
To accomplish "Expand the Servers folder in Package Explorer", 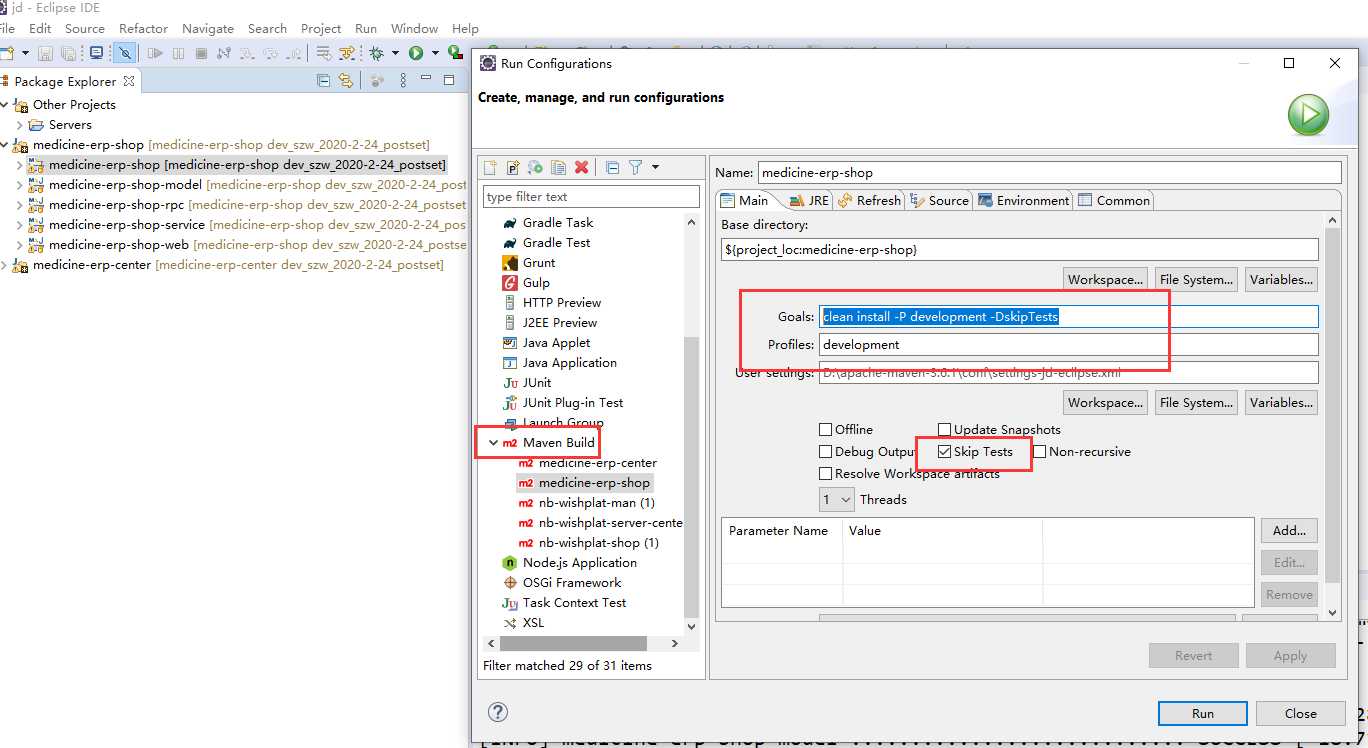I will 19,125.
